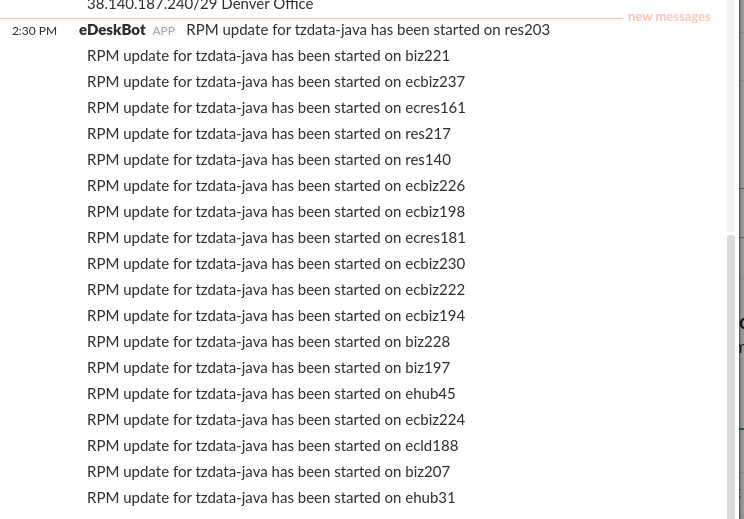Select the ecbiz230 RPM update line

pos(275,264)
